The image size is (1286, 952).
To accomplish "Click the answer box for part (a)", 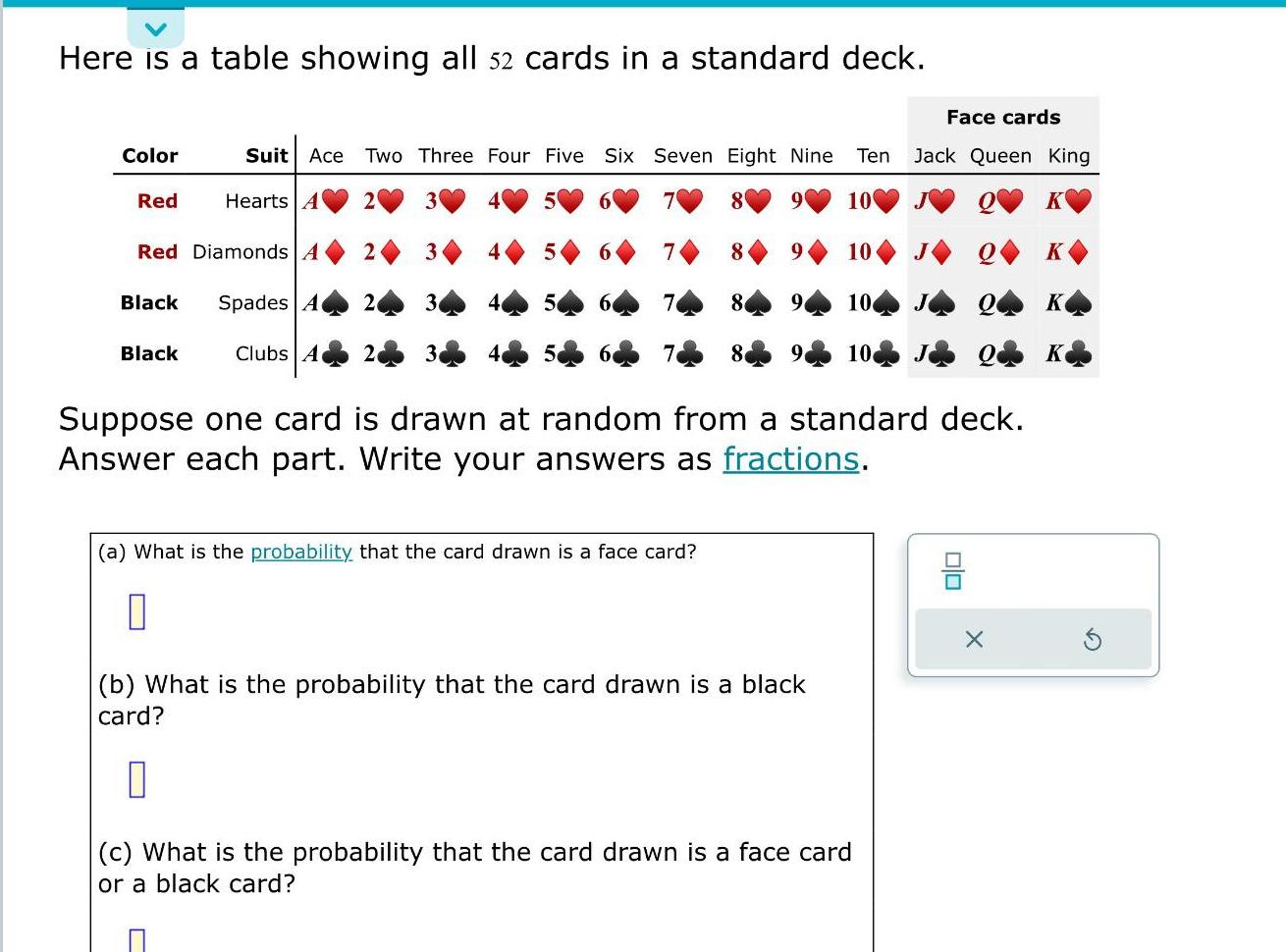I will click(x=135, y=609).
